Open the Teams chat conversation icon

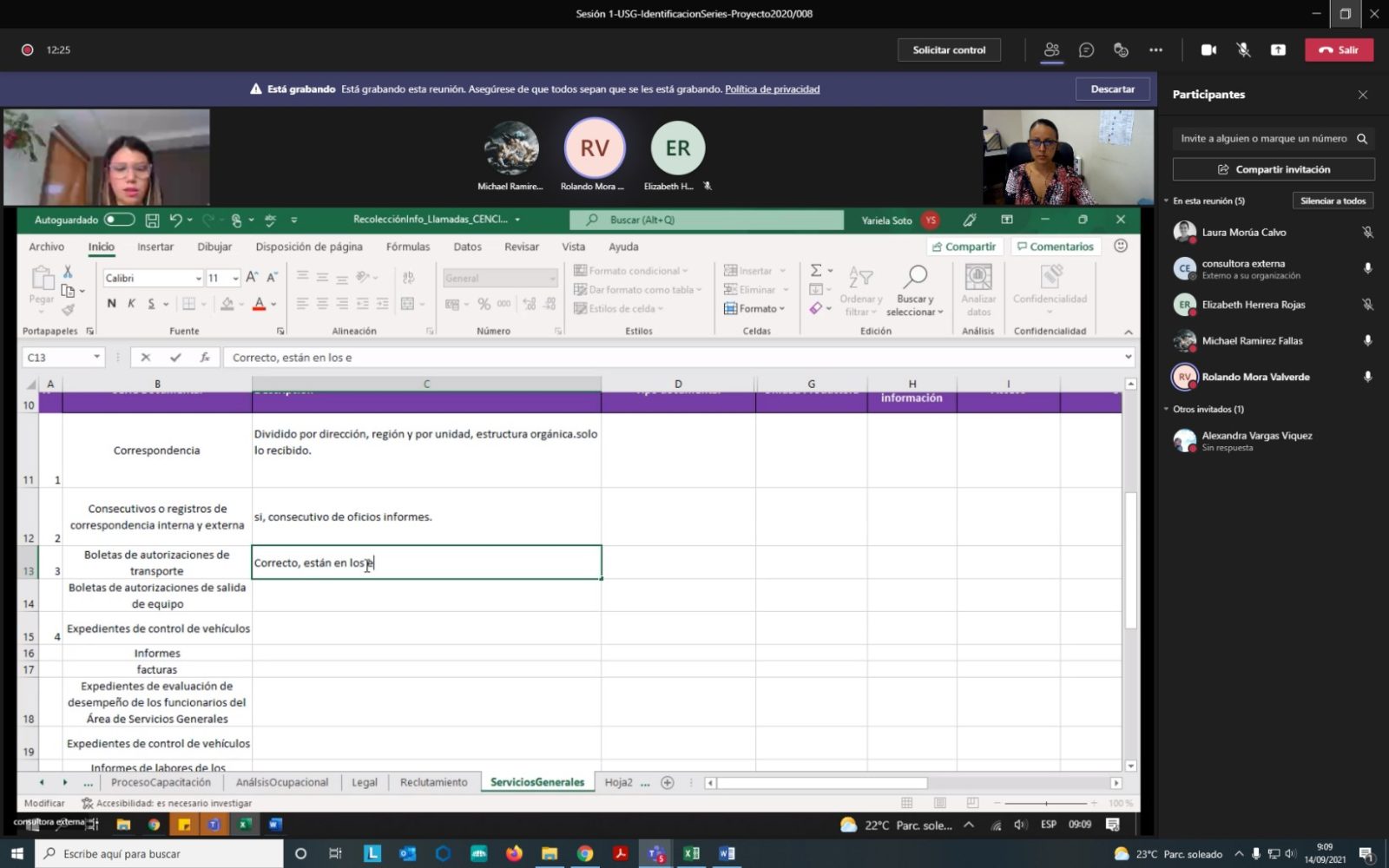[x=1086, y=50]
